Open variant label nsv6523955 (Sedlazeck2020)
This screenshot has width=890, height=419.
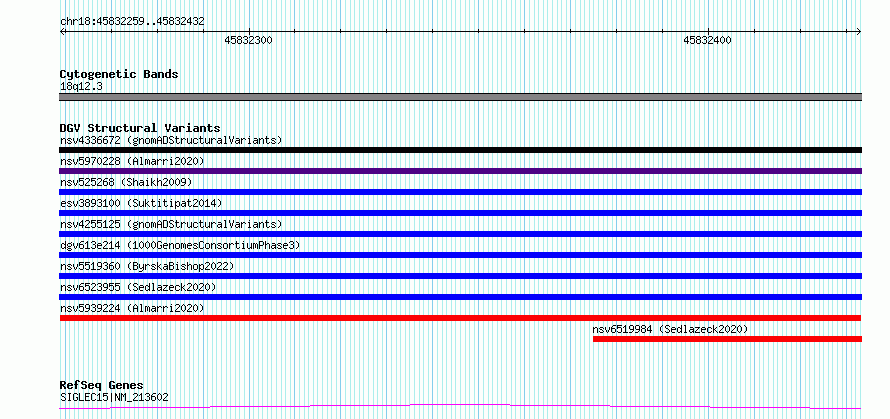[138, 287]
